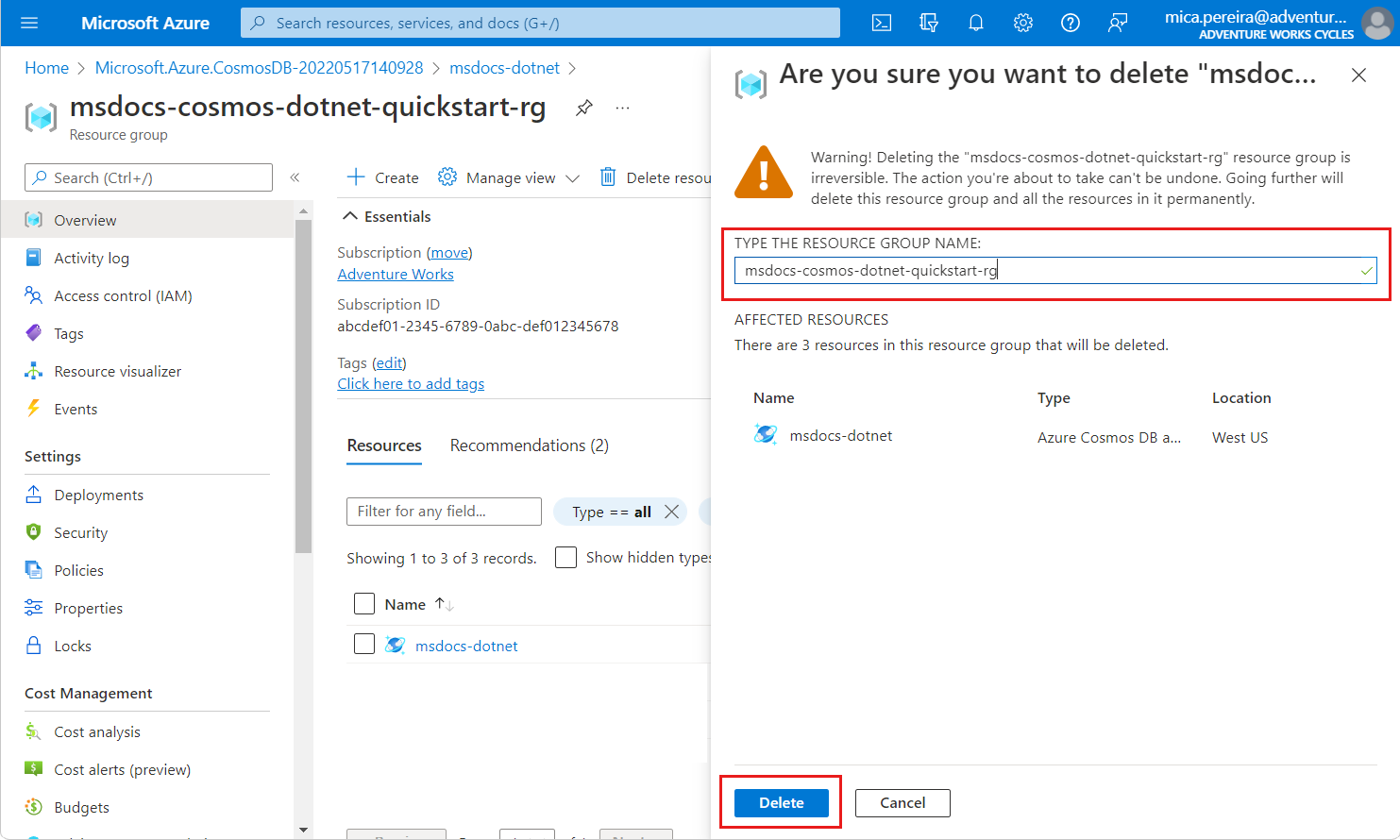
Task: Click the Resource visualizer icon
Action: click(34, 371)
